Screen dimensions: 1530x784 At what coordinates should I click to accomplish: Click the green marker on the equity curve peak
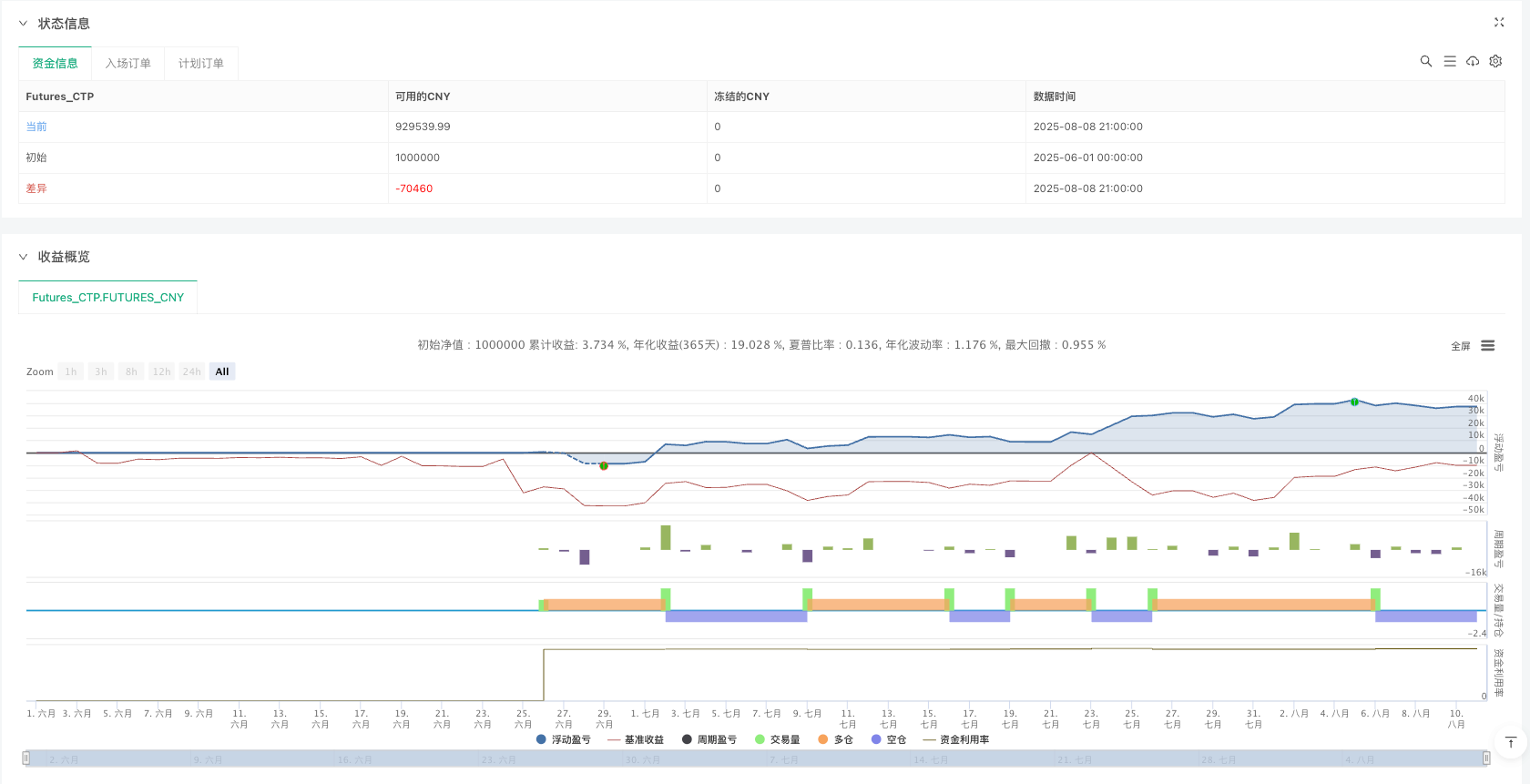1354,402
